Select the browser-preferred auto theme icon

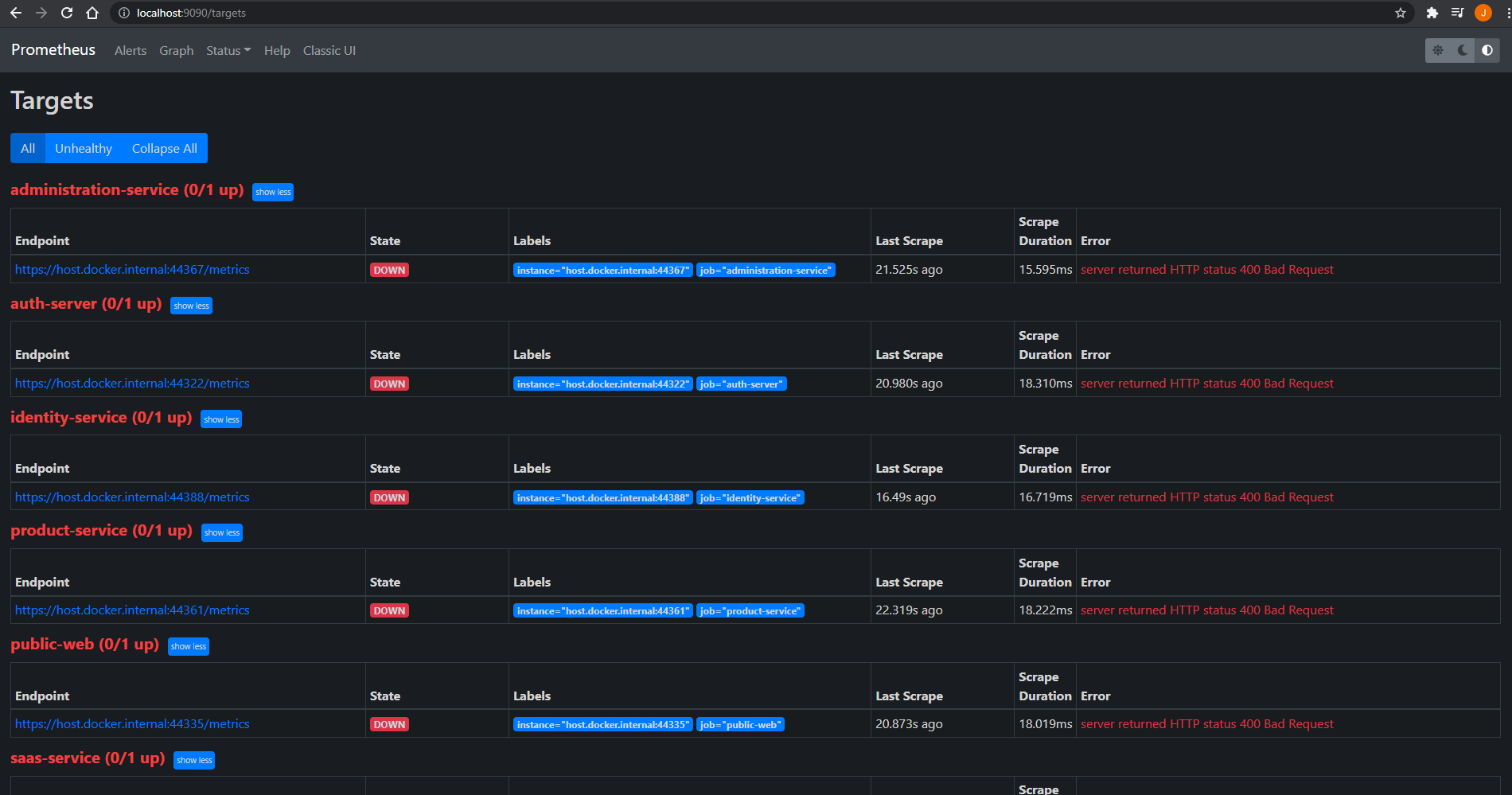[1487, 50]
